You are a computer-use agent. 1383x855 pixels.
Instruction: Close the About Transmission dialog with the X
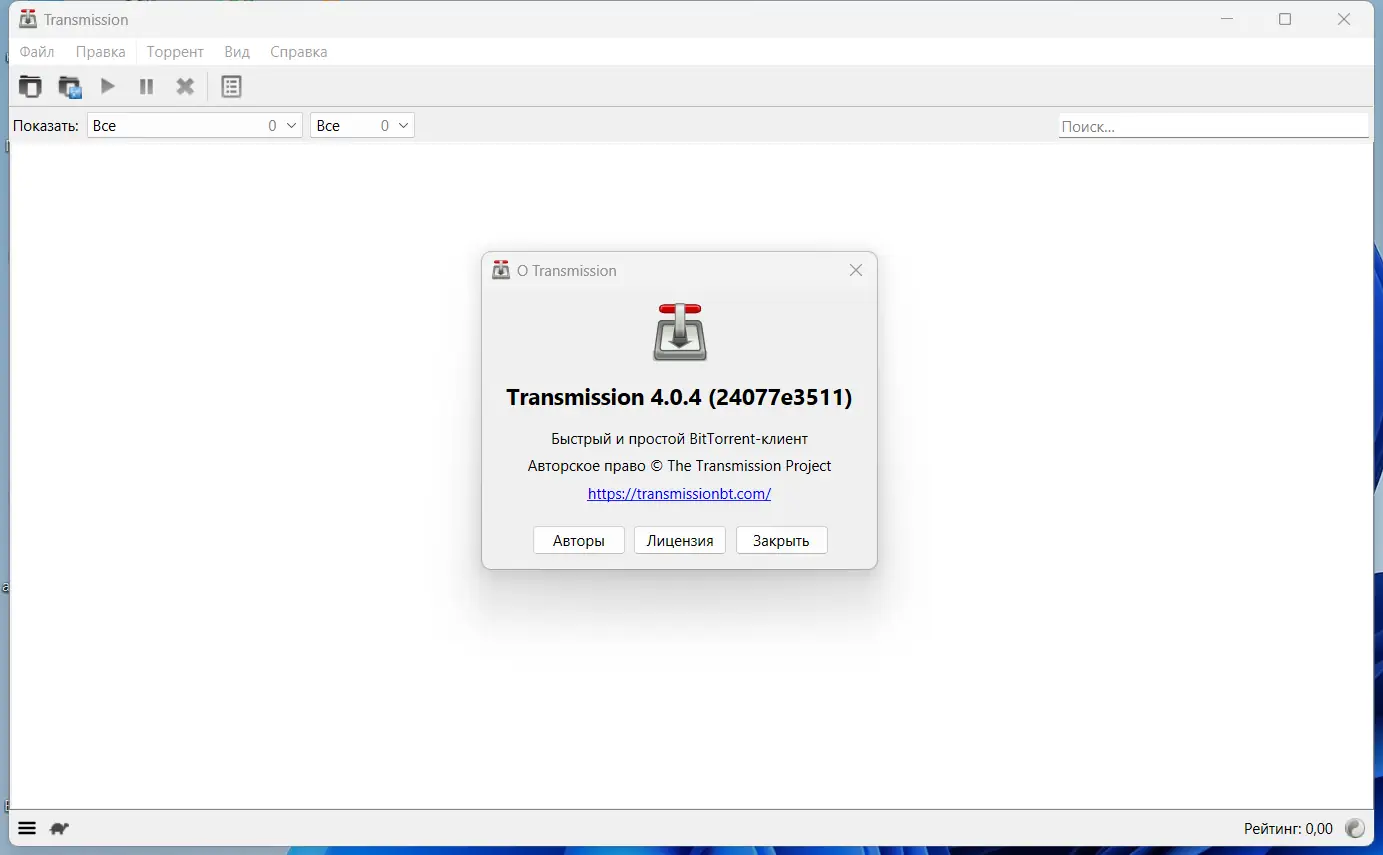(x=856, y=270)
